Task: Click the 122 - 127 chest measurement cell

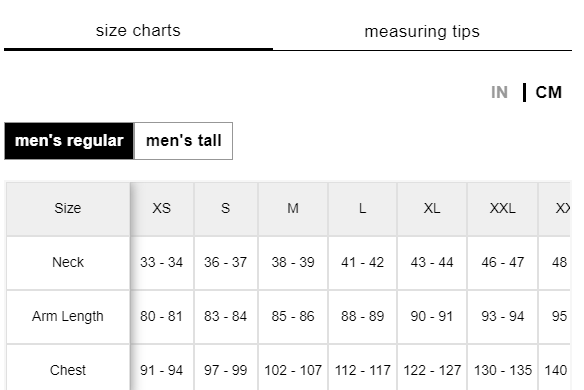Action: click(432, 370)
